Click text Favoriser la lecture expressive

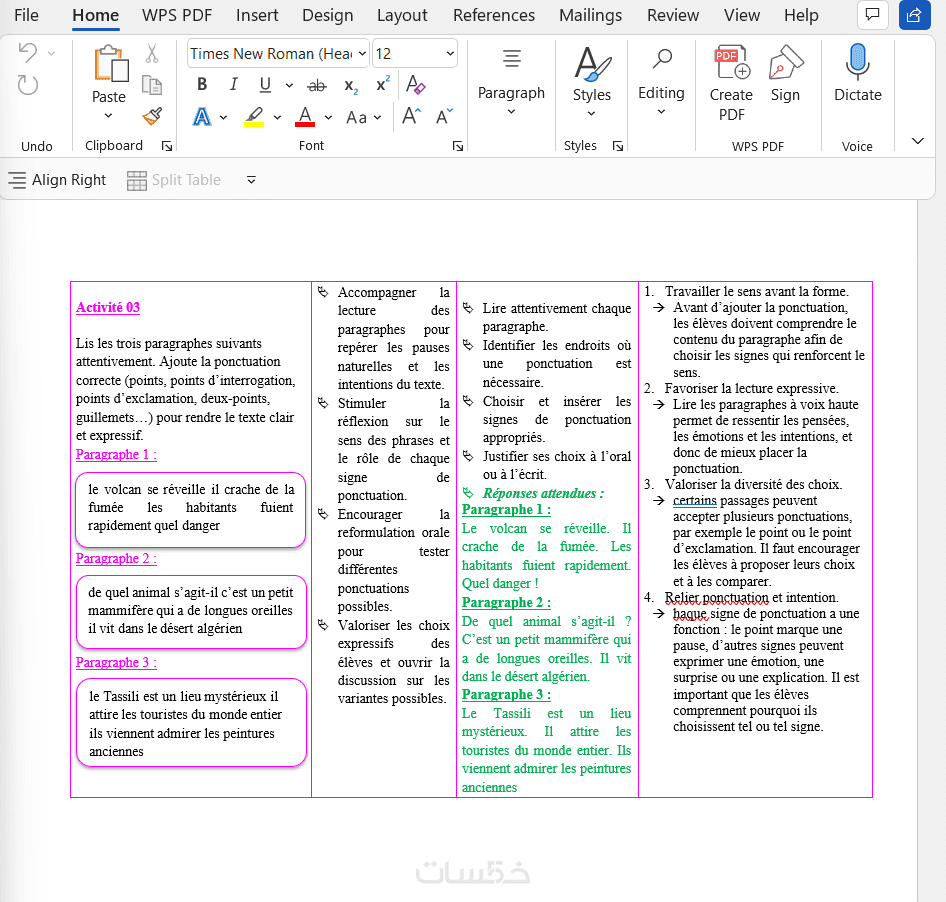pos(752,389)
